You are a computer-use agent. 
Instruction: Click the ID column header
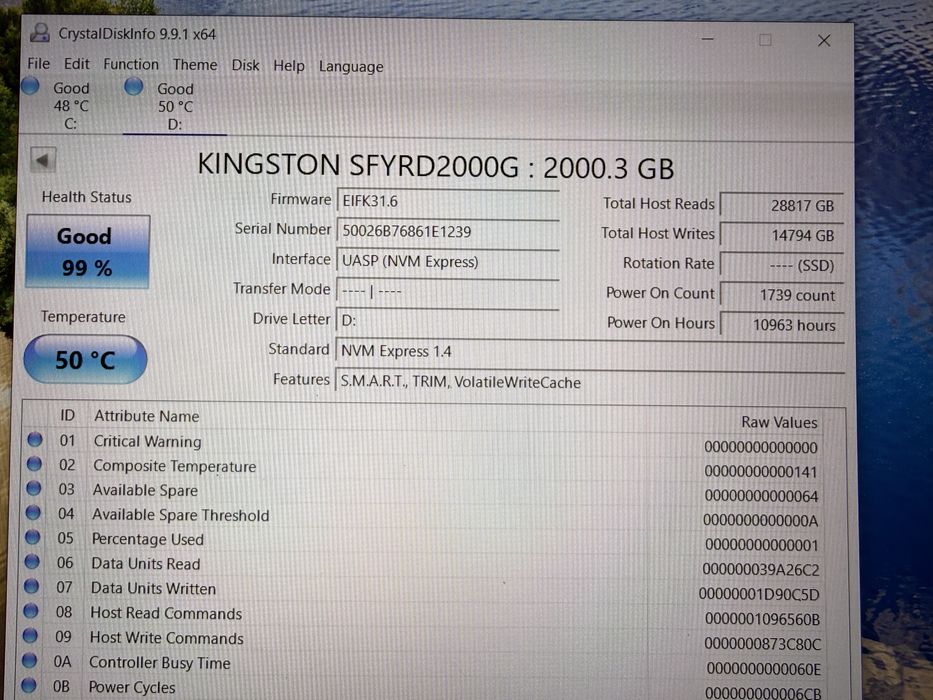pyautogui.click(x=67, y=415)
